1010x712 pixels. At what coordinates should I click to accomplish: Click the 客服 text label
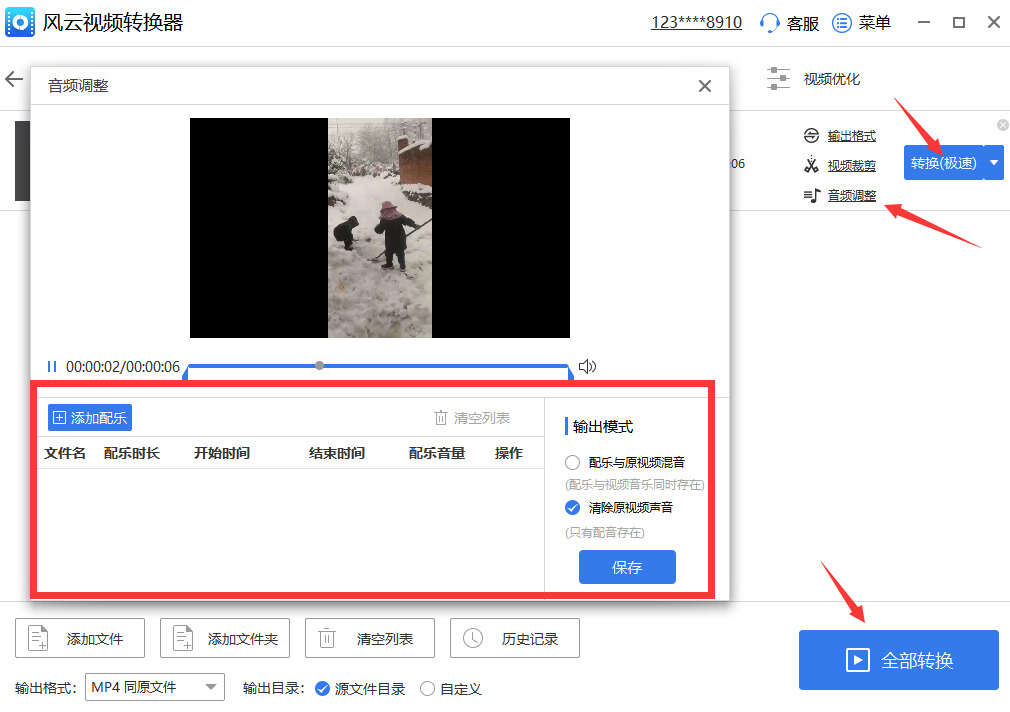[803, 24]
